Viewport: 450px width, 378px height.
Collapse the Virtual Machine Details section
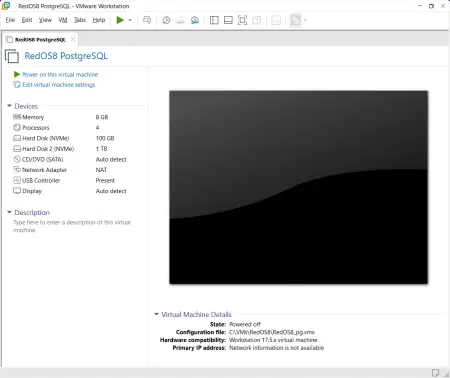156,314
